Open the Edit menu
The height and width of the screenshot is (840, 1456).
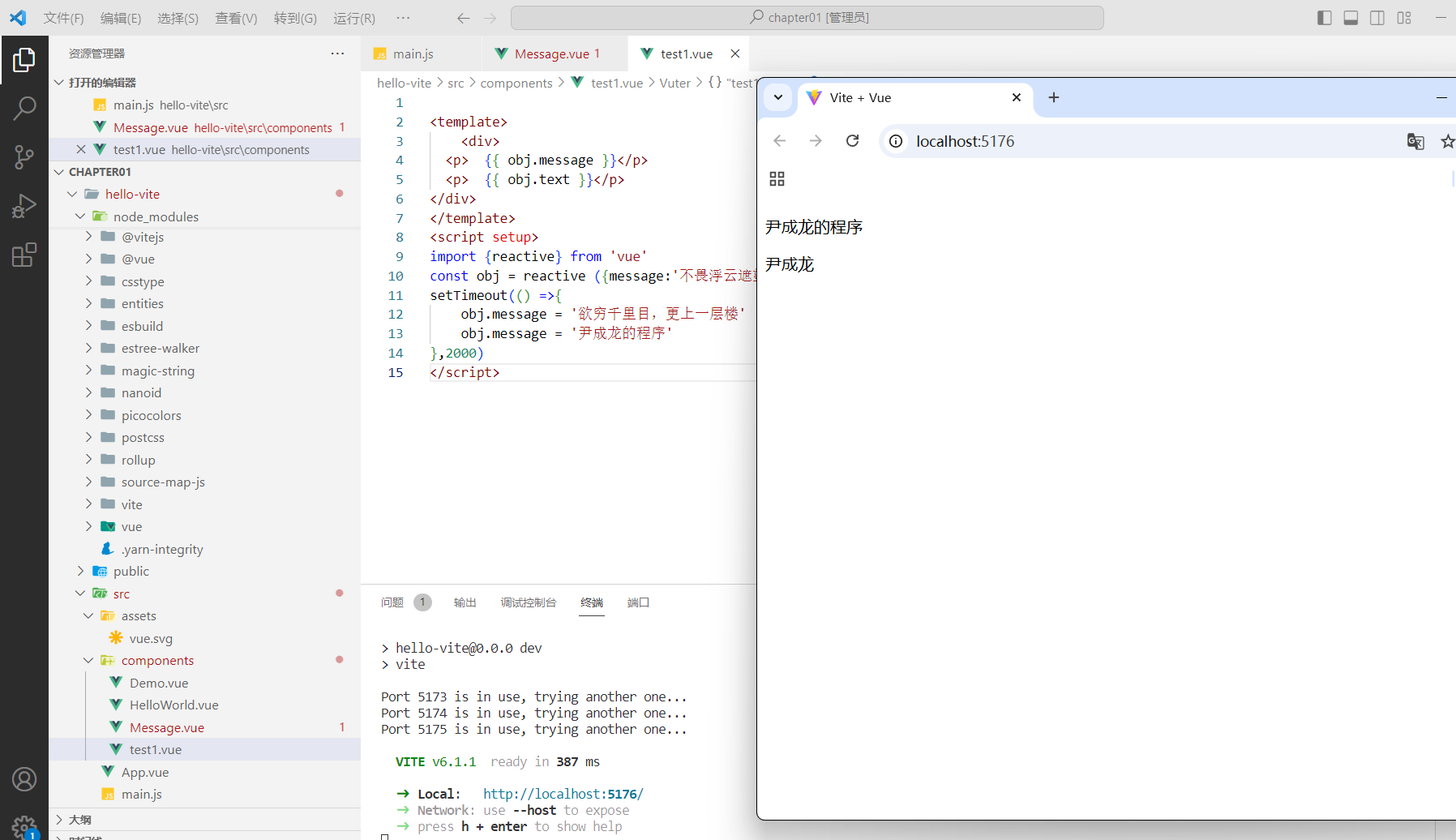[x=121, y=18]
